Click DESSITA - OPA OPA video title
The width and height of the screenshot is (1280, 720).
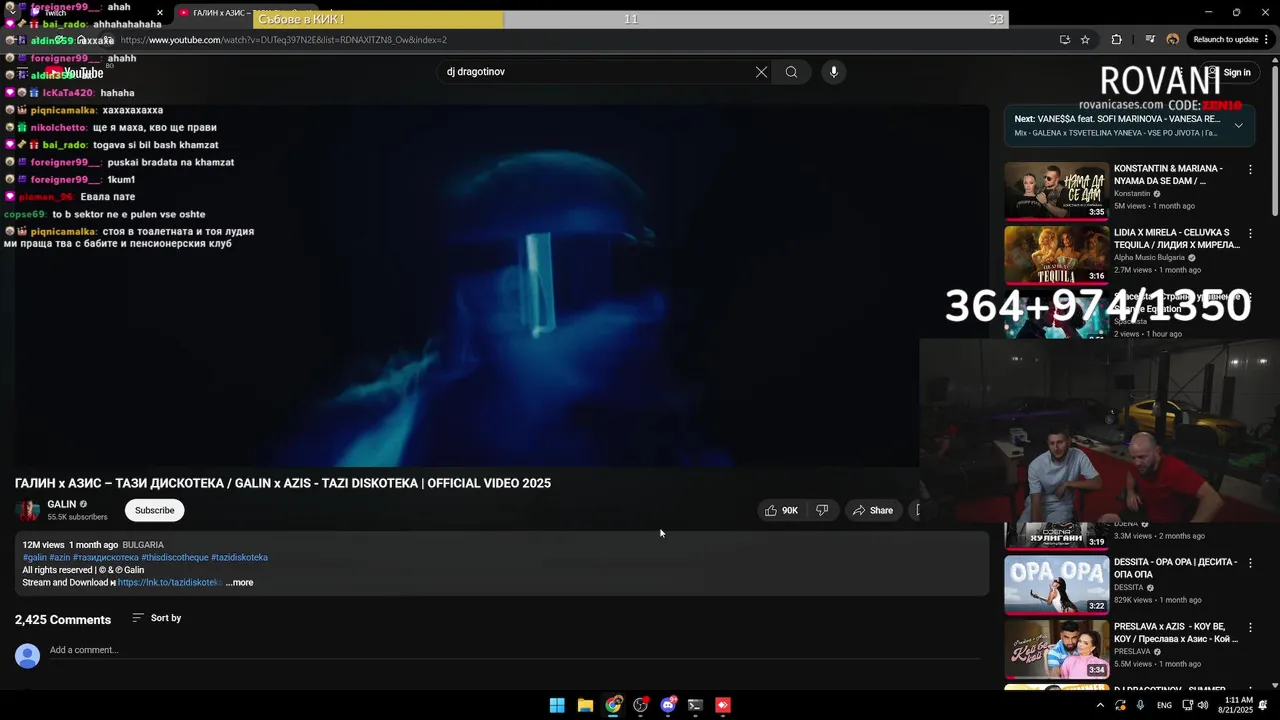coord(1175,568)
